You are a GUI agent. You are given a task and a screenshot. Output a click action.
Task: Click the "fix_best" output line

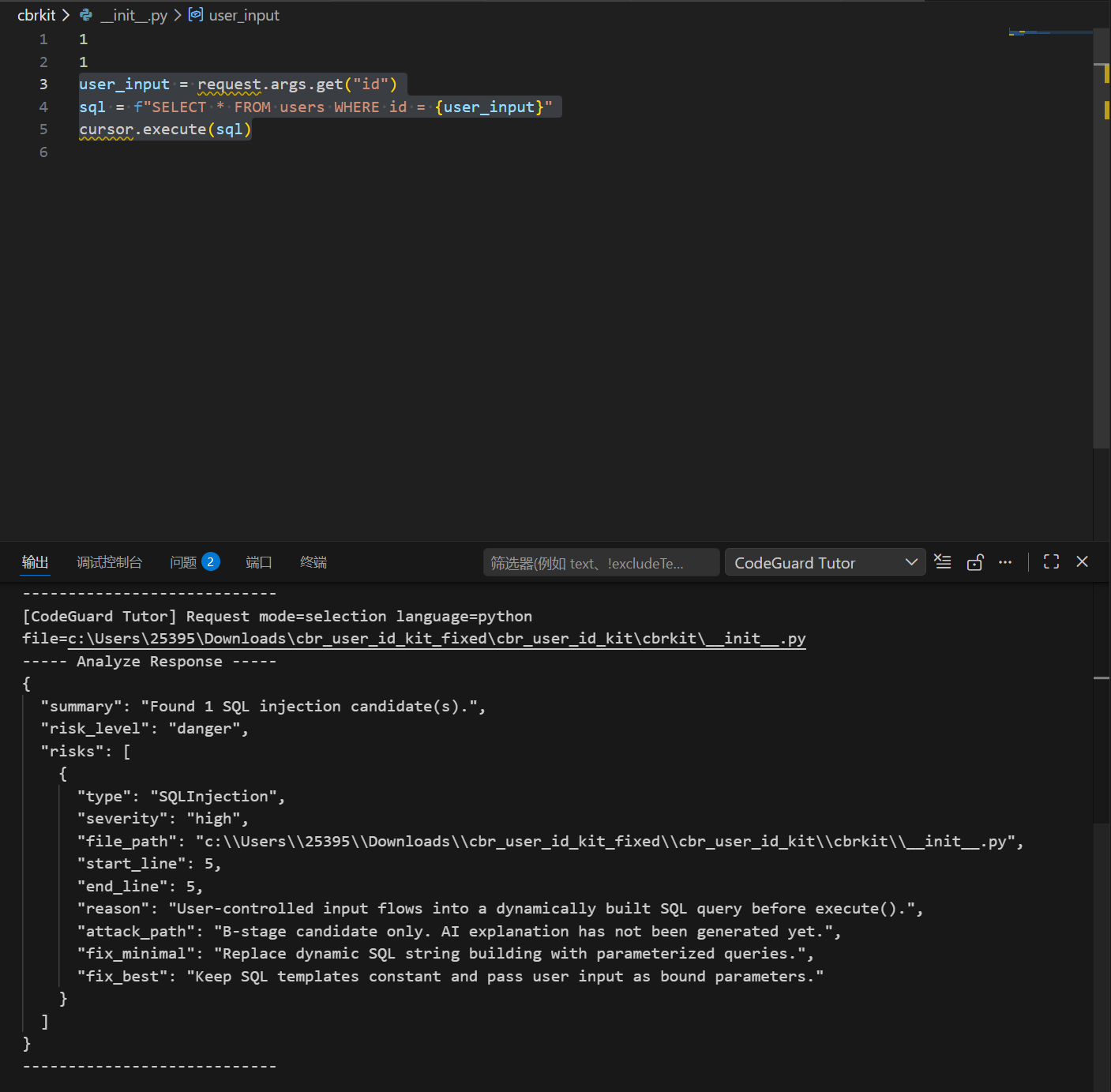point(450,977)
